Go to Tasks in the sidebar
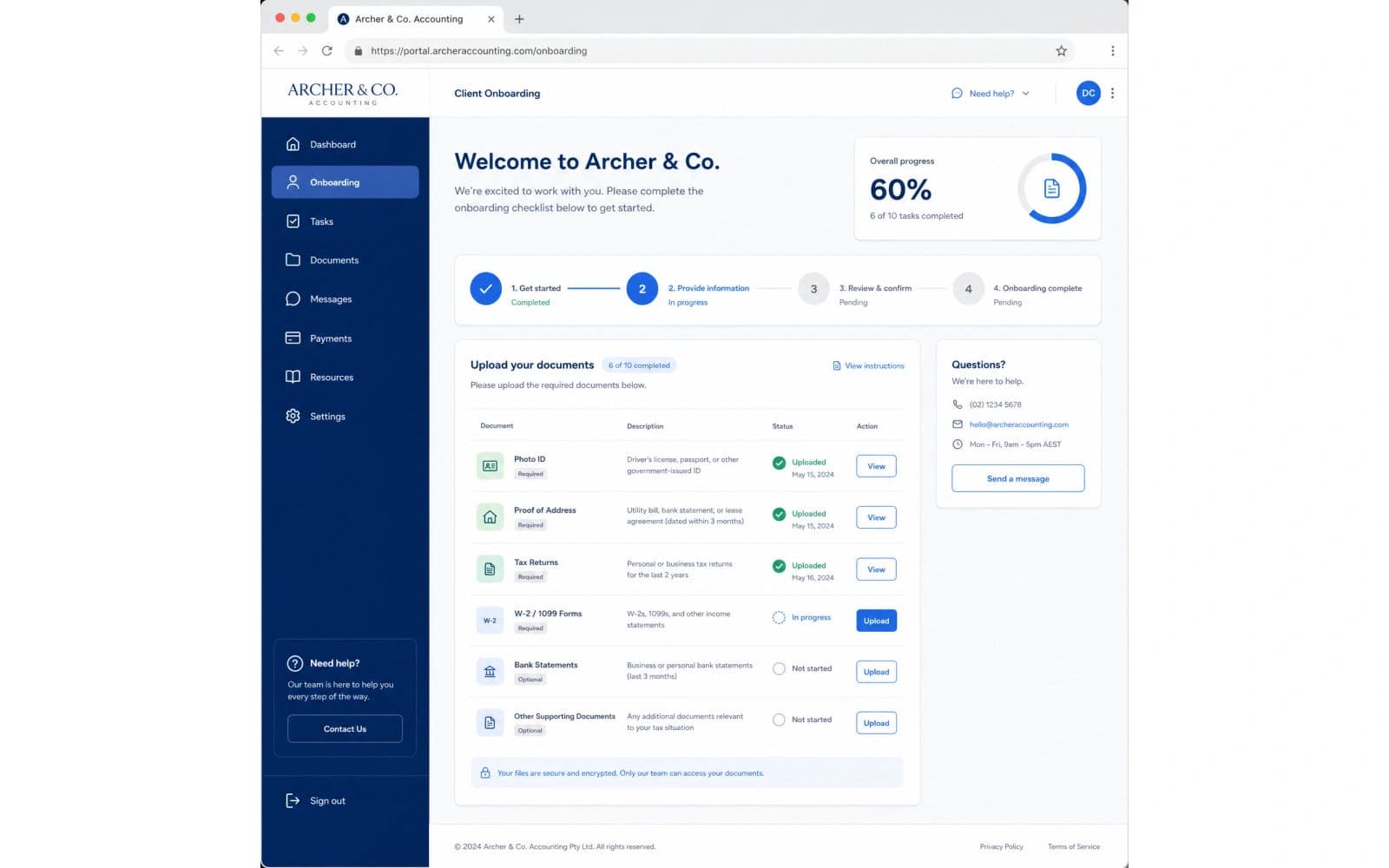The image size is (1389, 868). pos(345,221)
